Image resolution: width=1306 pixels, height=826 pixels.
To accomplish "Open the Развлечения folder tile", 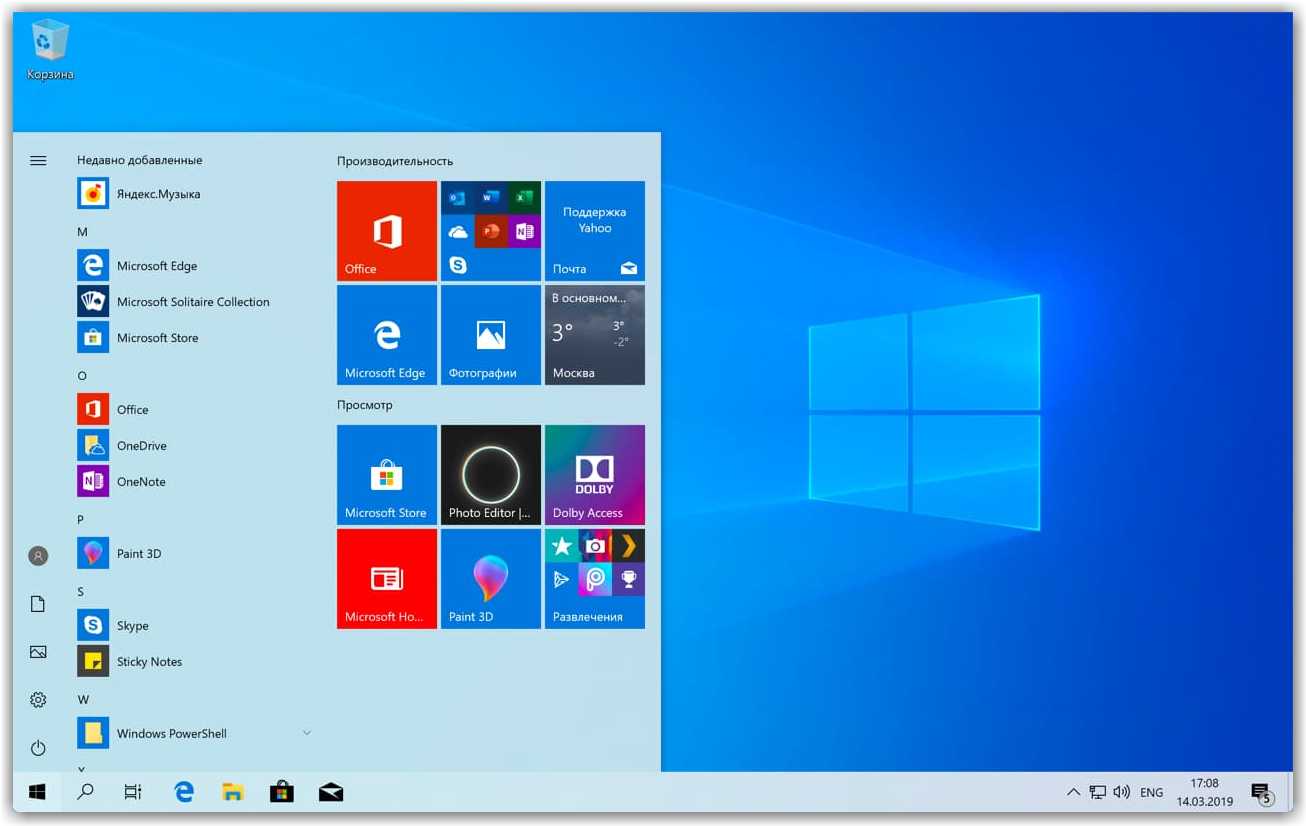I will point(595,579).
